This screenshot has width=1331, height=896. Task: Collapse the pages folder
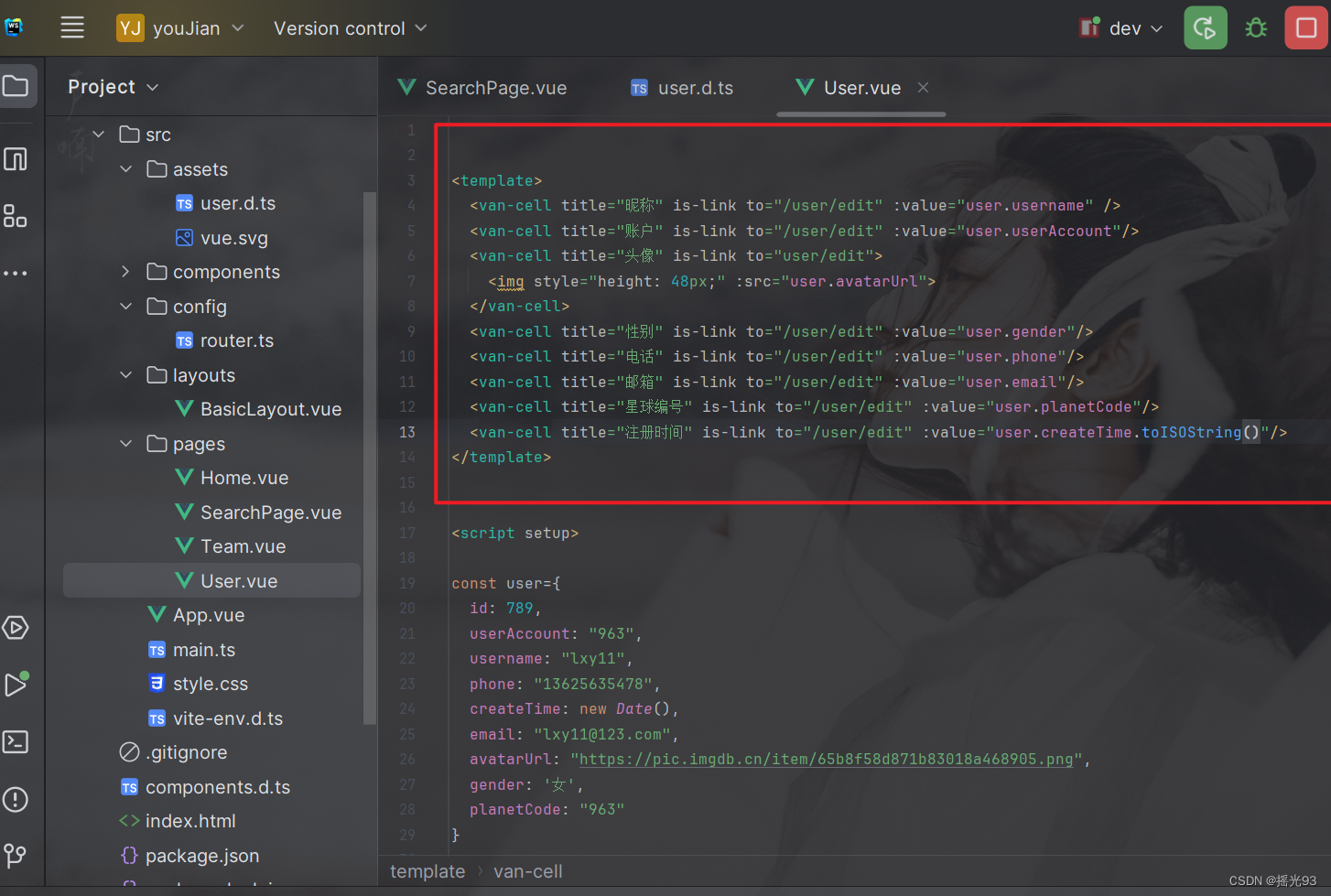[x=126, y=444]
